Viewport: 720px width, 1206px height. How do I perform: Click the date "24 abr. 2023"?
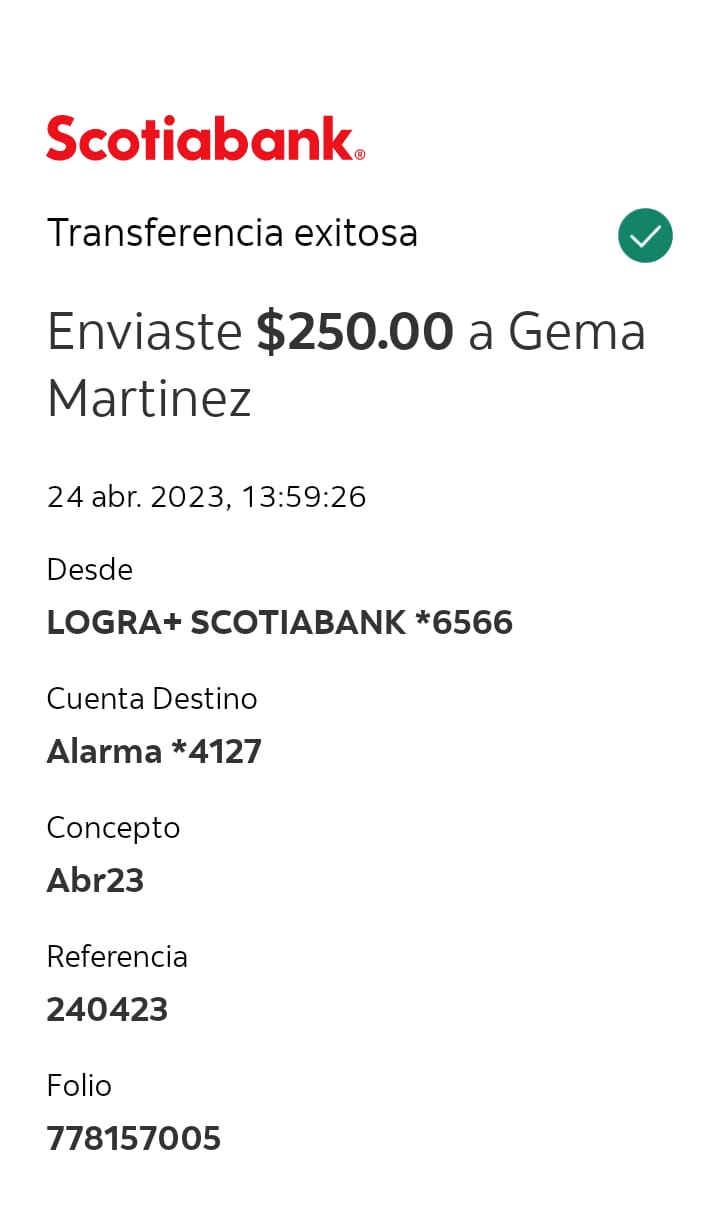point(139,497)
